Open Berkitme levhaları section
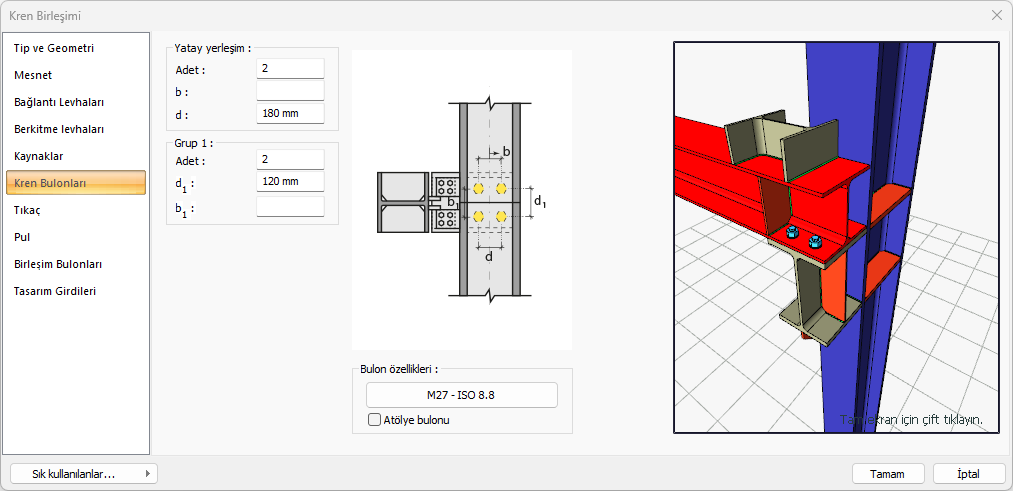 click(x=59, y=129)
